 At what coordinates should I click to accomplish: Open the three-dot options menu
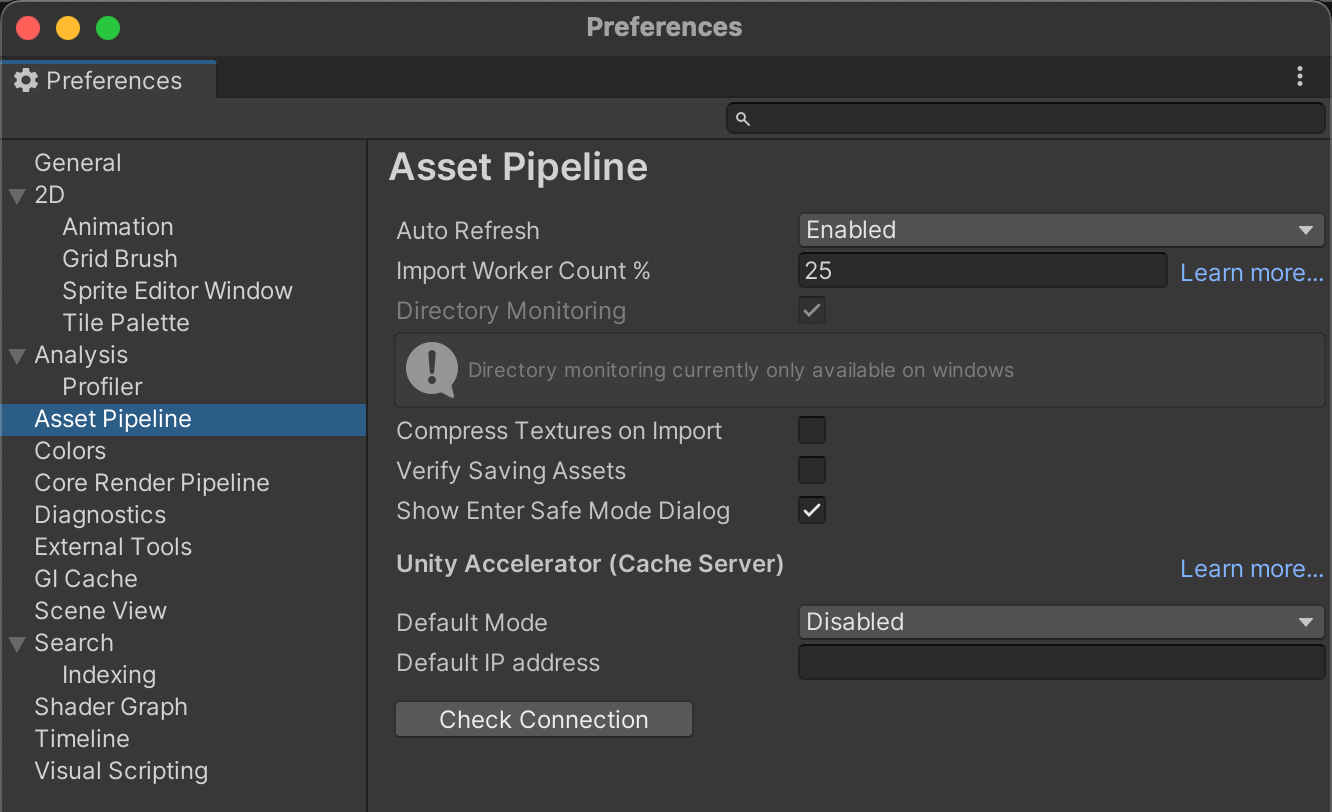click(1299, 77)
